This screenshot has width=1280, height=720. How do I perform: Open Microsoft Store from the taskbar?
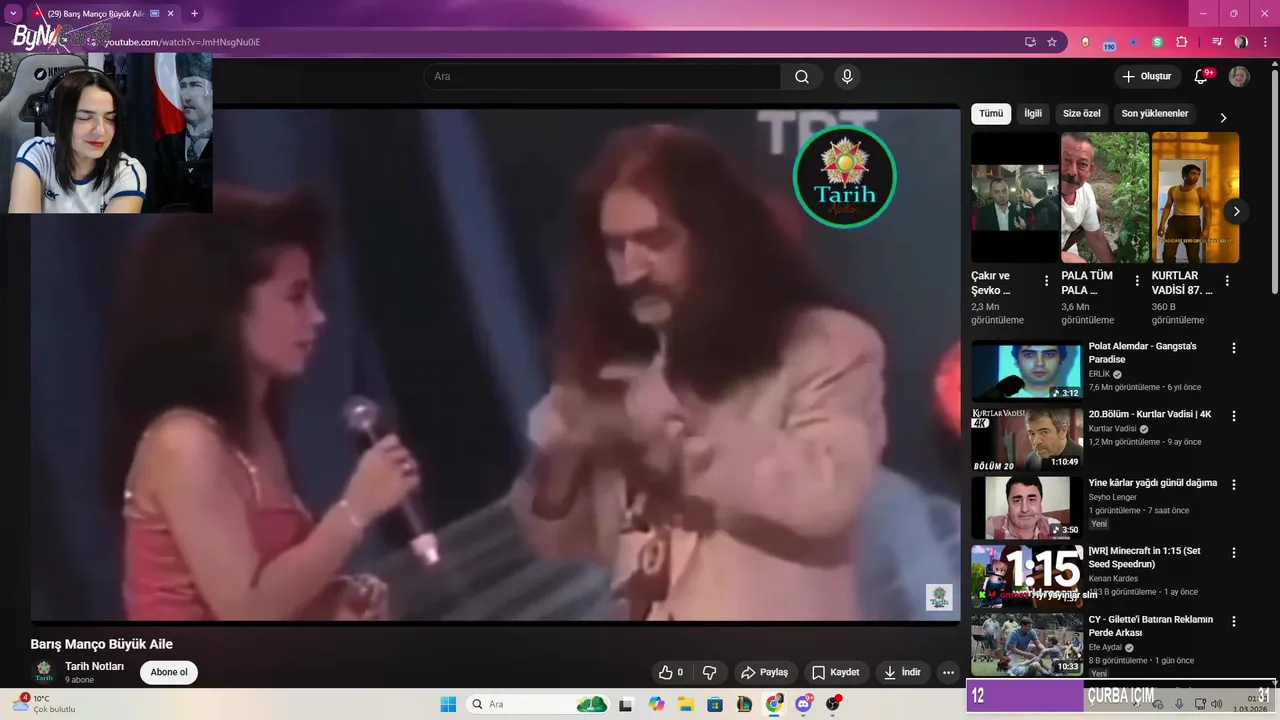coord(715,704)
